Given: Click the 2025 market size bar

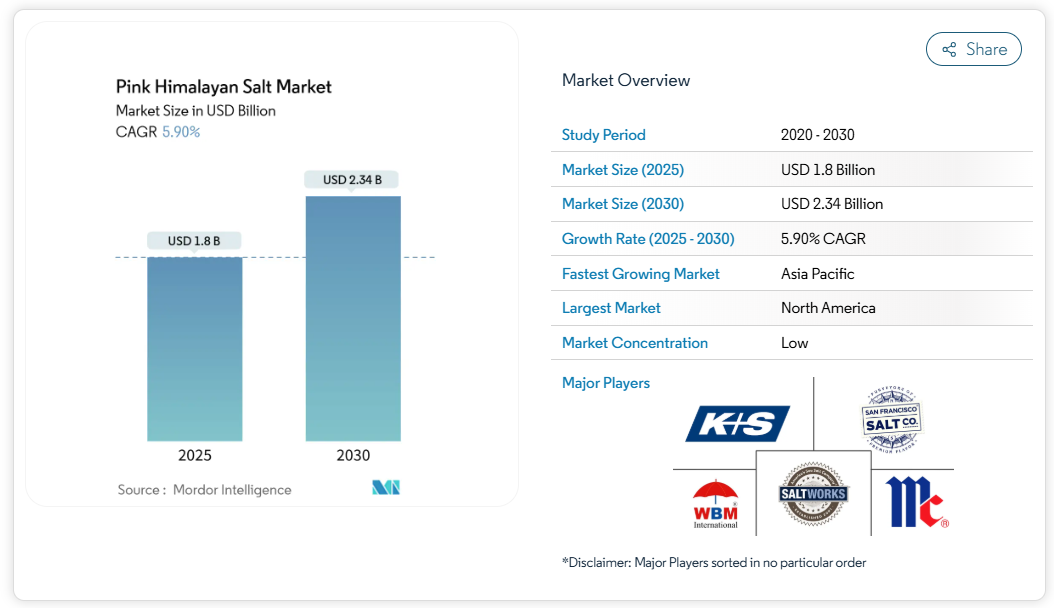Looking at the screenshot, I should tap(195, 348).
